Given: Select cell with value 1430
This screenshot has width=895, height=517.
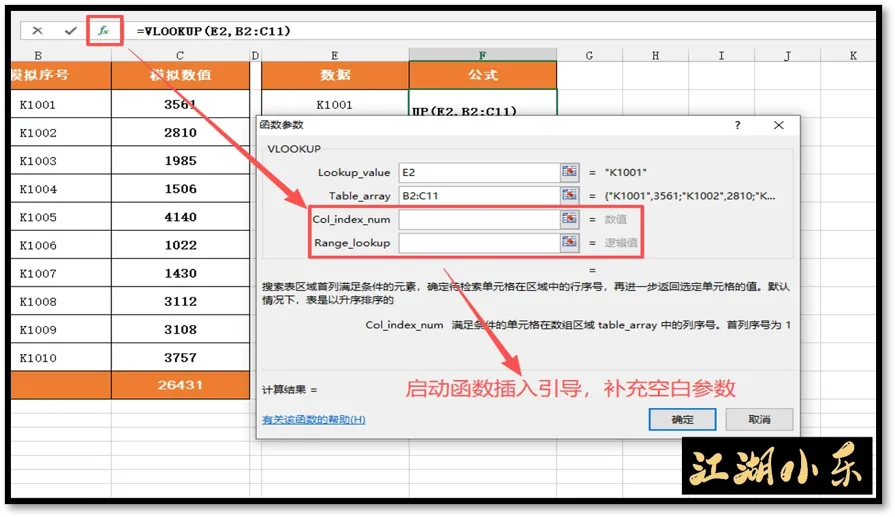Looking at the screenshot, I should [180, 273].
